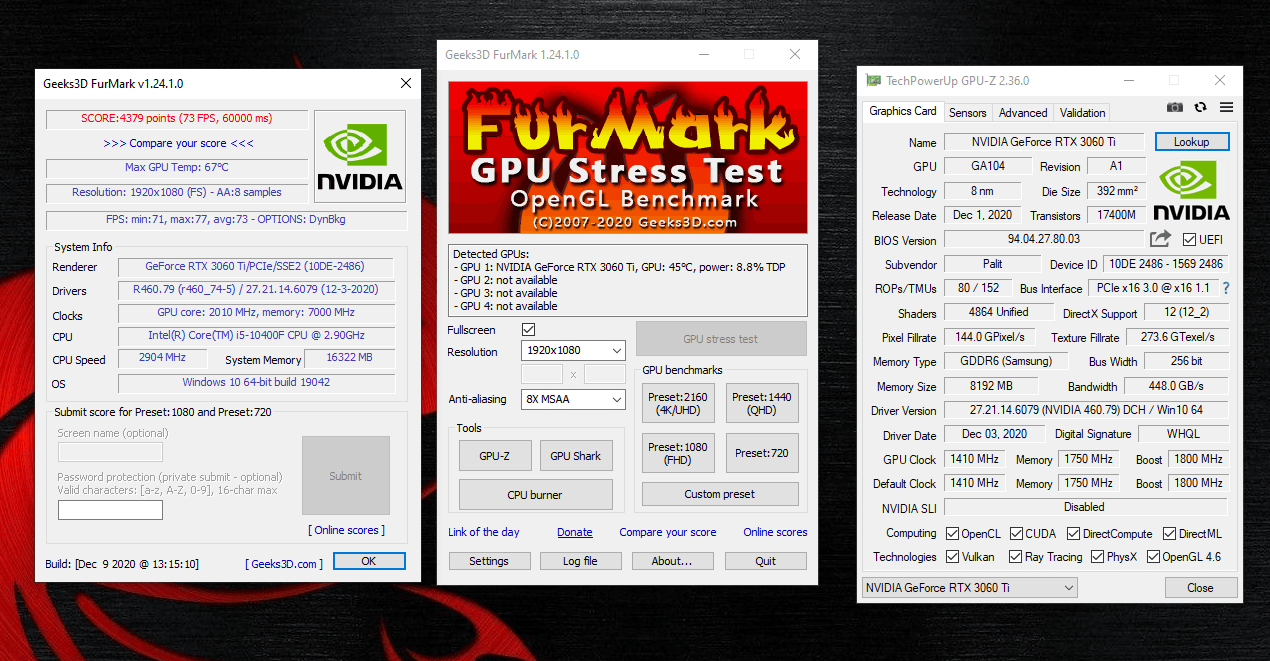This screenshot has width=1270, height=661.
Task: Launch GPU Shark tool
Action: coord(576,456)
